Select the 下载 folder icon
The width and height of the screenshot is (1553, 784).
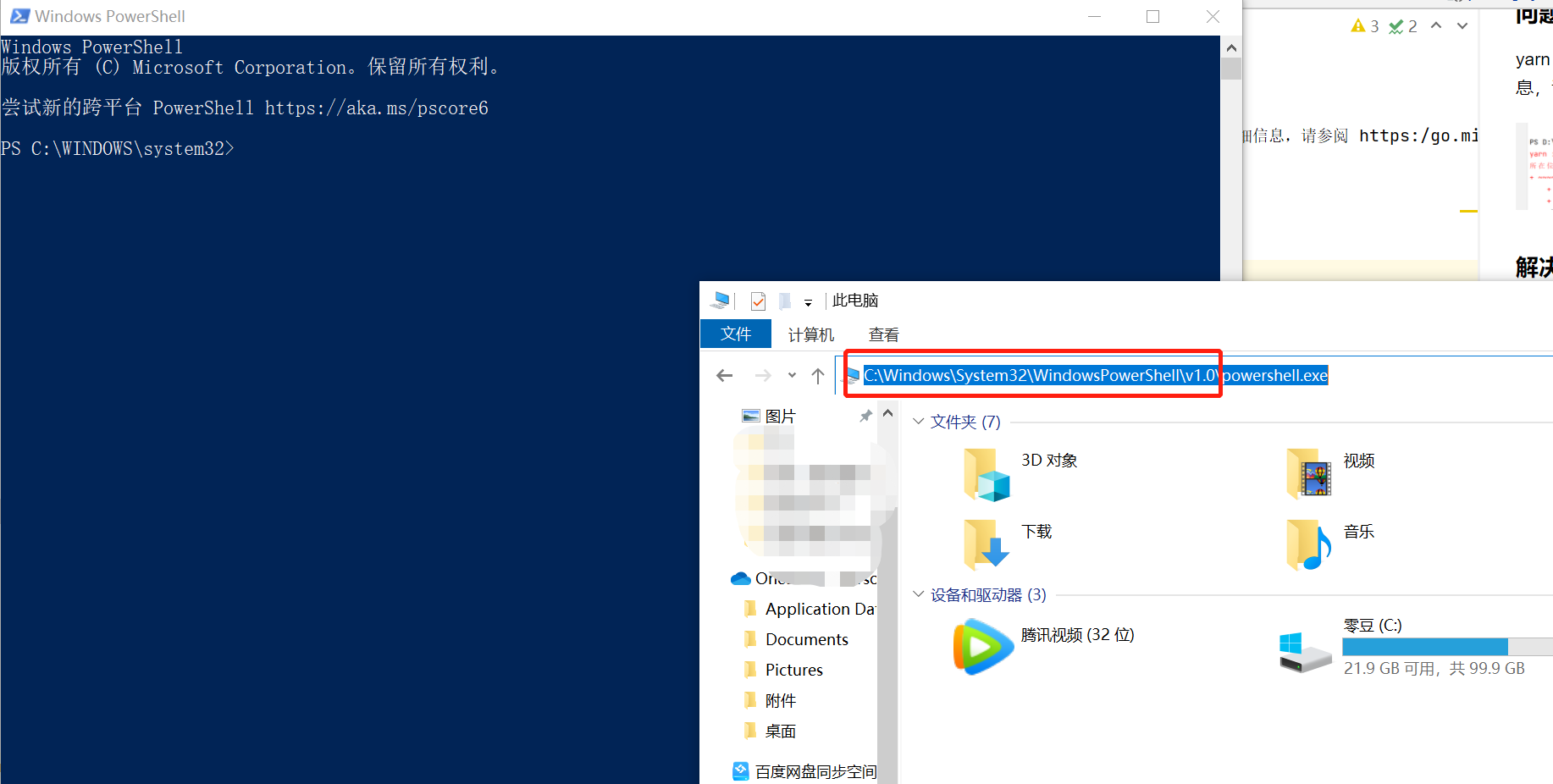[987, 544]
